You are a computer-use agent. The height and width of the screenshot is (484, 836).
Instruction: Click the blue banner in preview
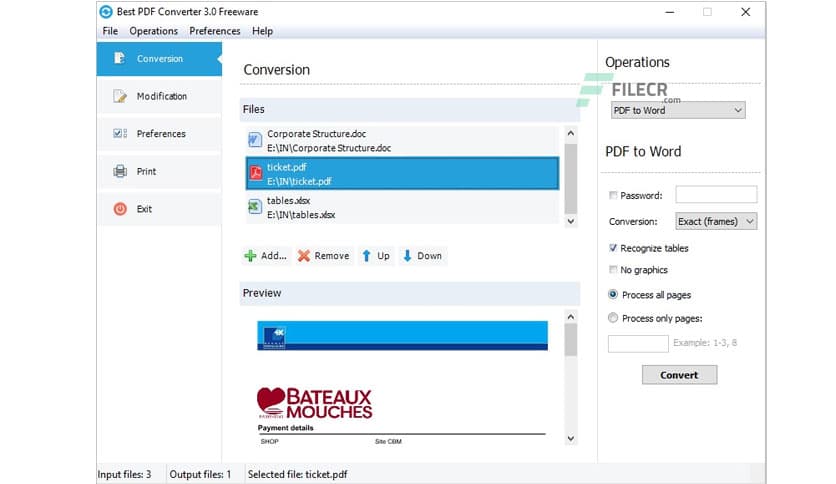coord(403,335)
